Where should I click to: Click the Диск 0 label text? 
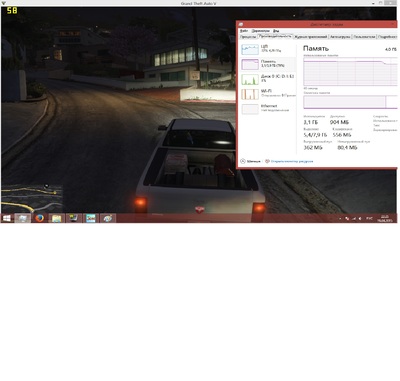click(x=277, y=76)
